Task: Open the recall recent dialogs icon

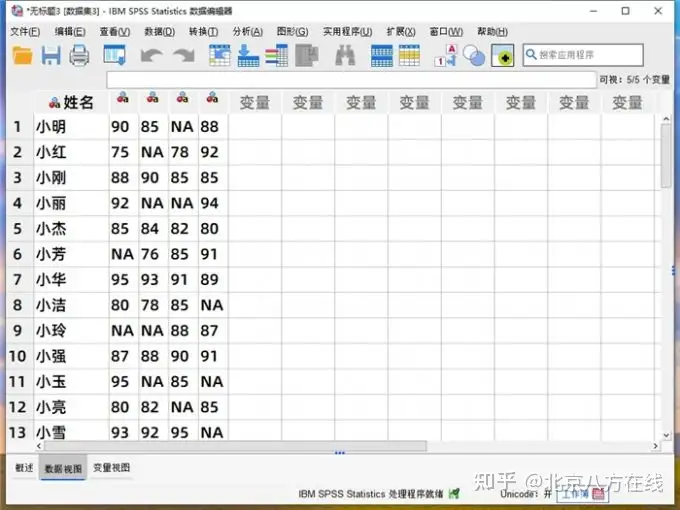Action: click(x=115, y=56)
